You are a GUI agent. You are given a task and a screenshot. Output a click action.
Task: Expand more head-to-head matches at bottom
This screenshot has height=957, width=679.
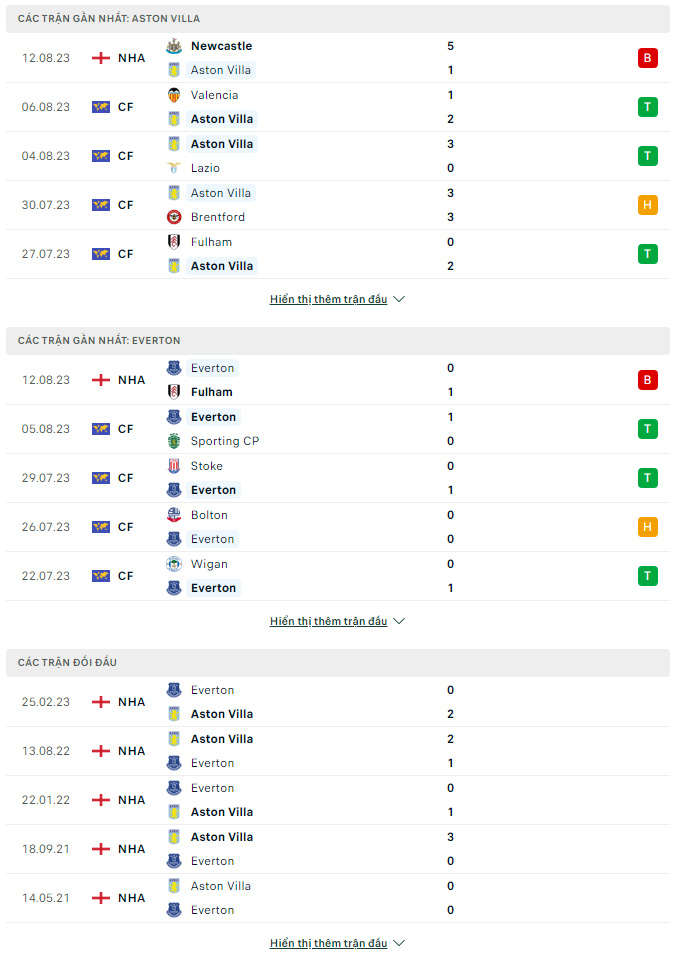[337, 943]
